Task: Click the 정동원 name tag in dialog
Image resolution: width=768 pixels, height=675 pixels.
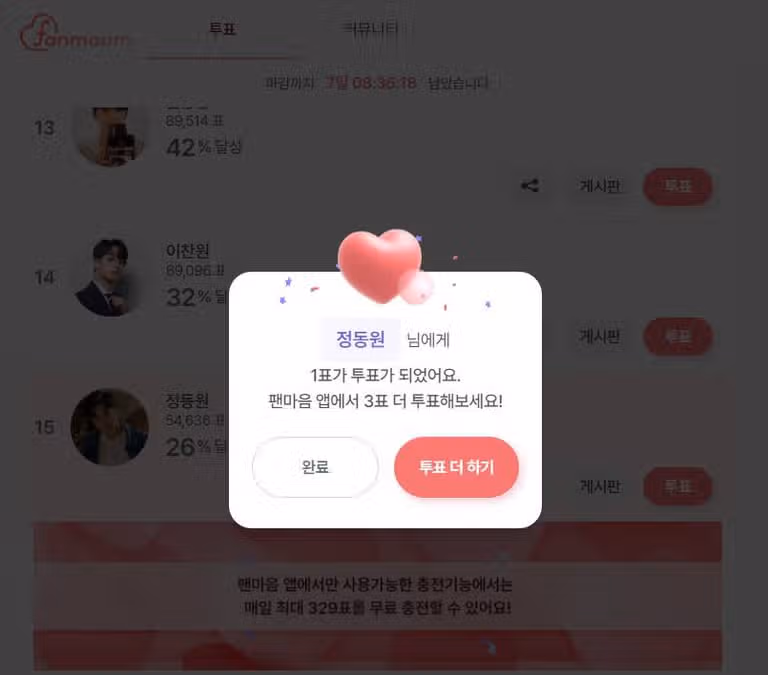Action: (360, 339)
